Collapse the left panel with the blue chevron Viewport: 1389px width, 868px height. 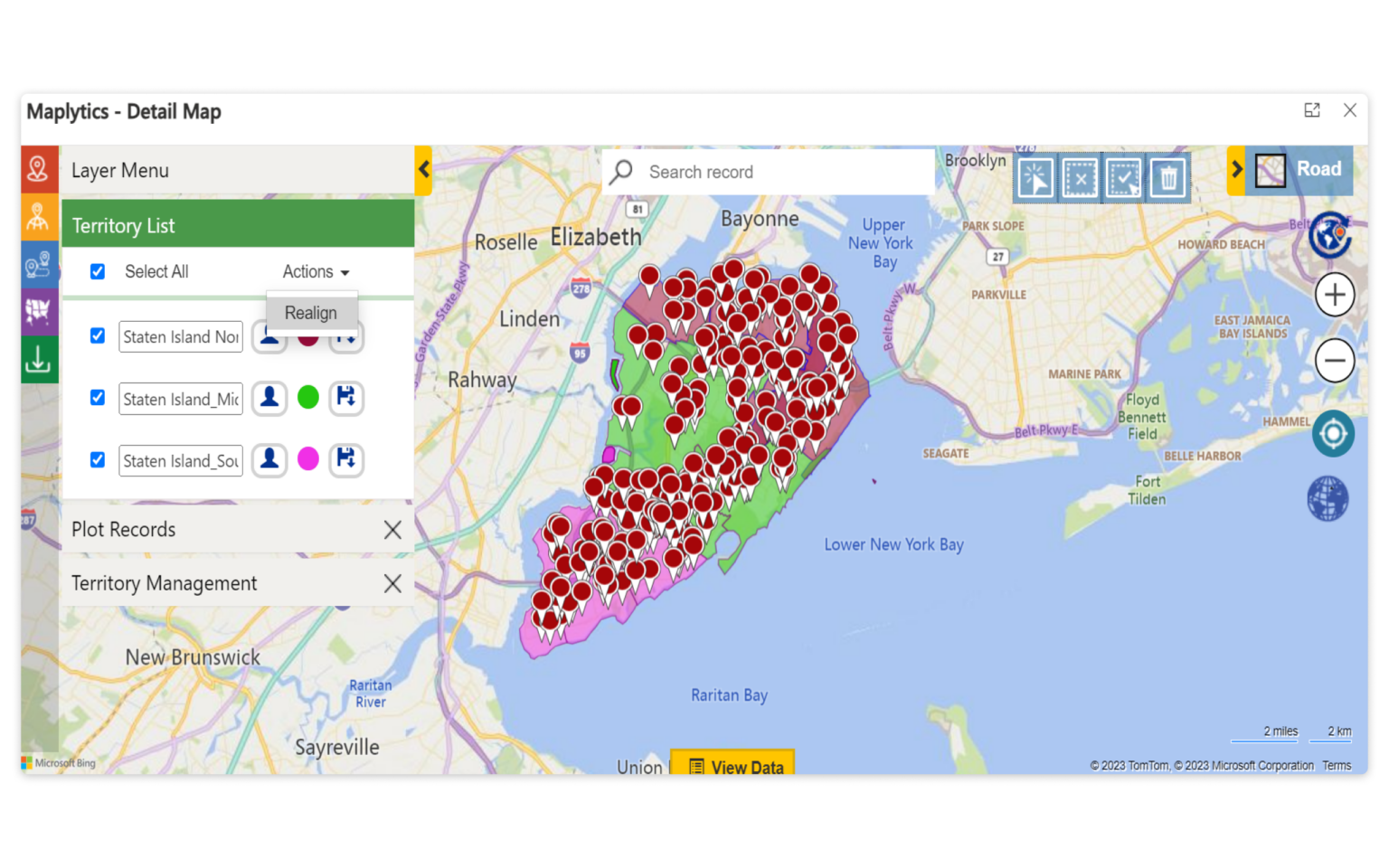tap(424, 170)
